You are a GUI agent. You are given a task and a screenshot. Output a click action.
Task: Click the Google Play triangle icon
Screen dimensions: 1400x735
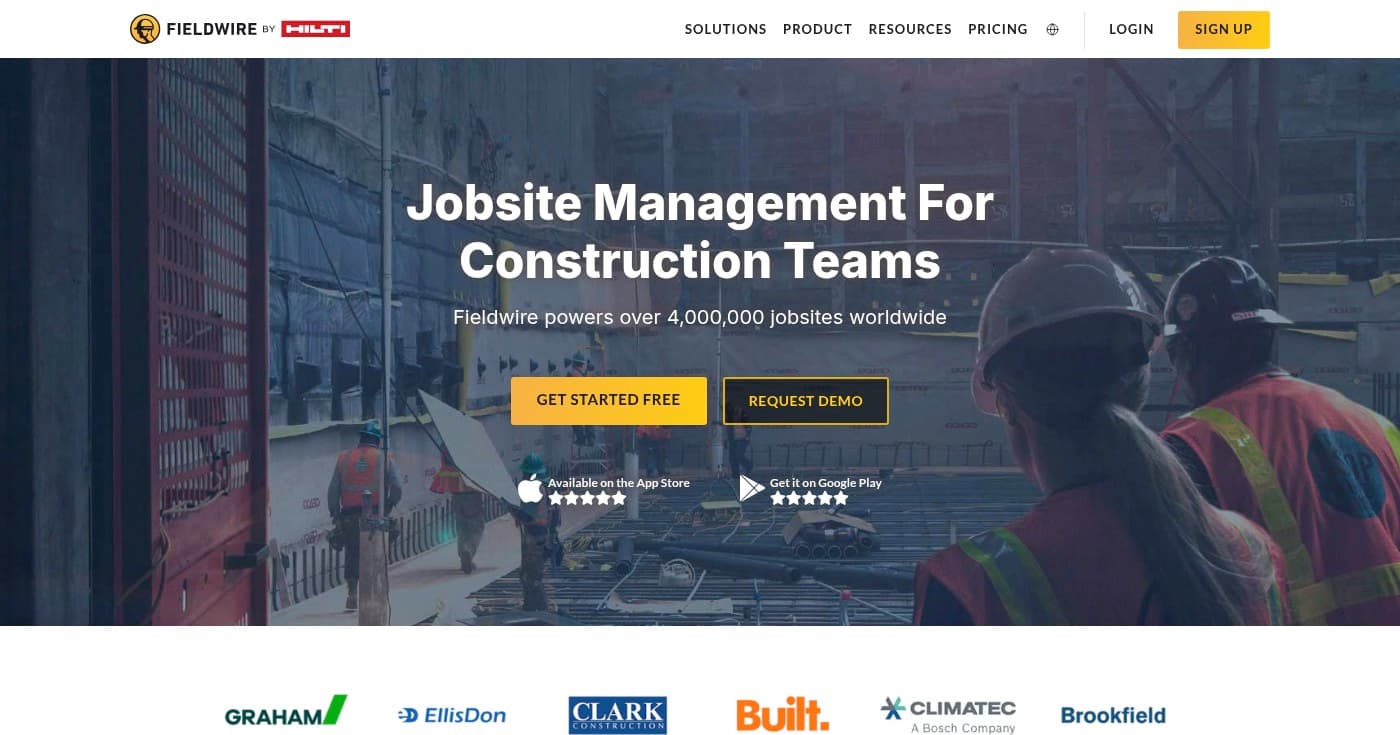751,488
